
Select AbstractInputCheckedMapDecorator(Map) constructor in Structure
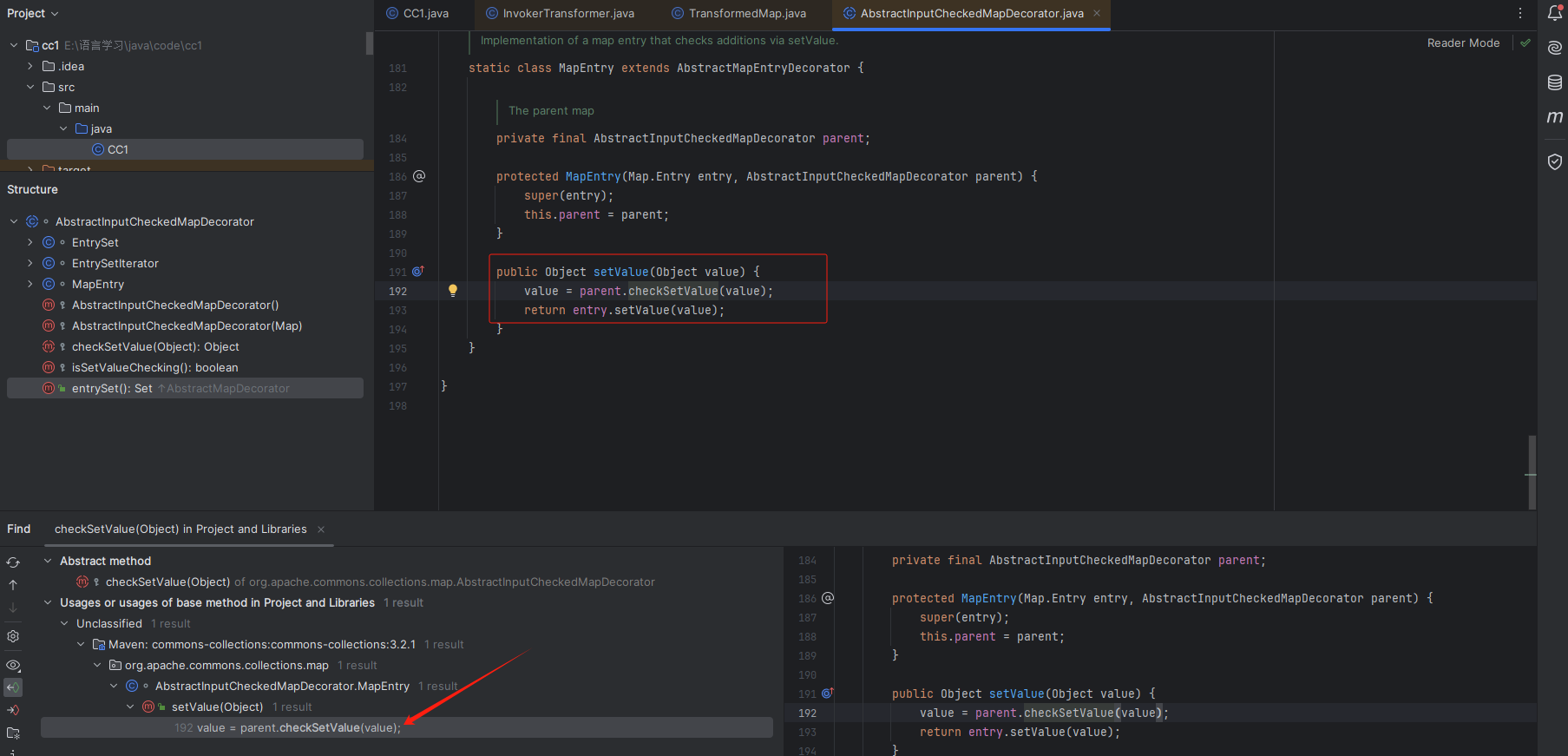185,325
